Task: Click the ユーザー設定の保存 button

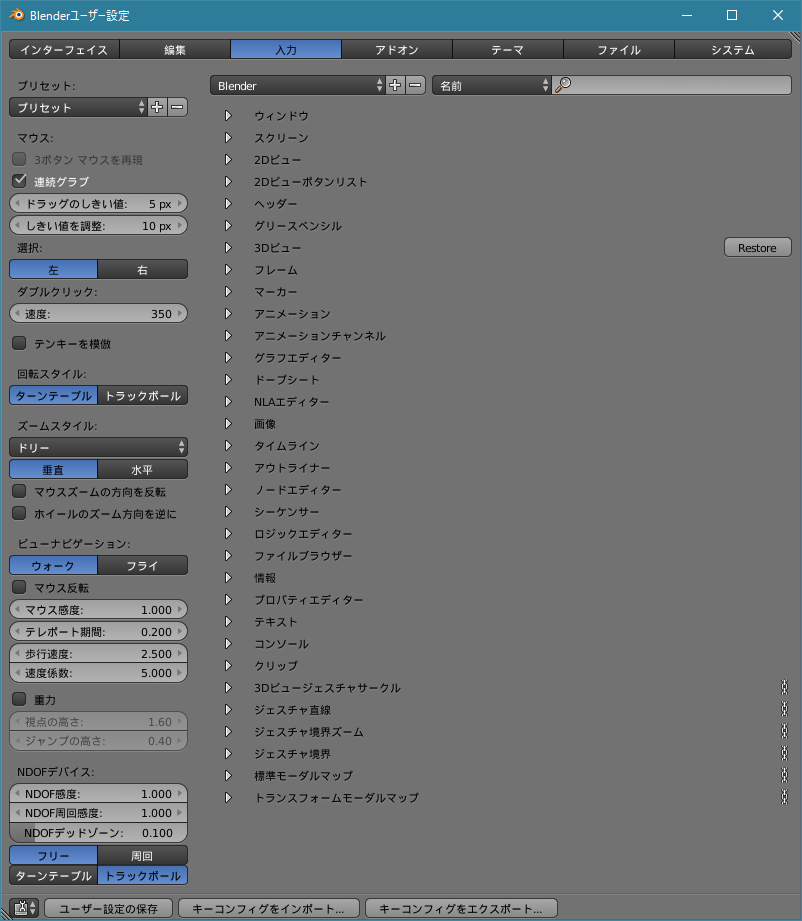Action: 108,908
